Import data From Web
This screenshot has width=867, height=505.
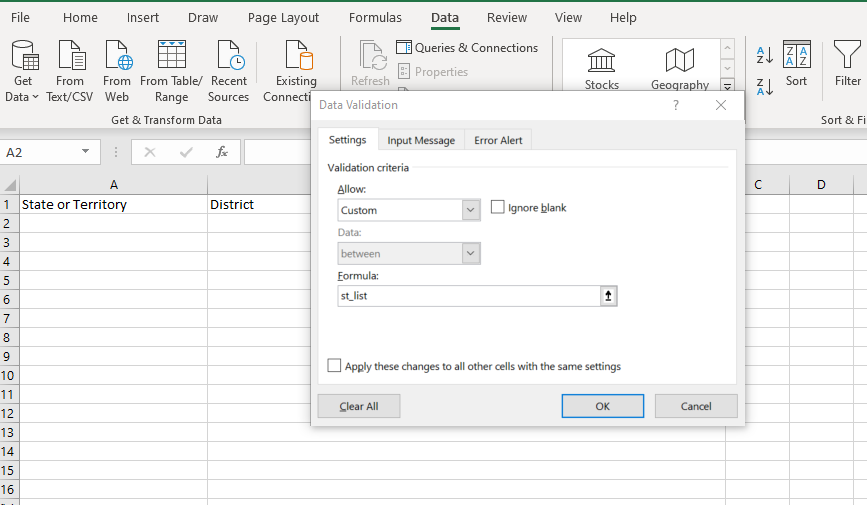click(117, 71)
